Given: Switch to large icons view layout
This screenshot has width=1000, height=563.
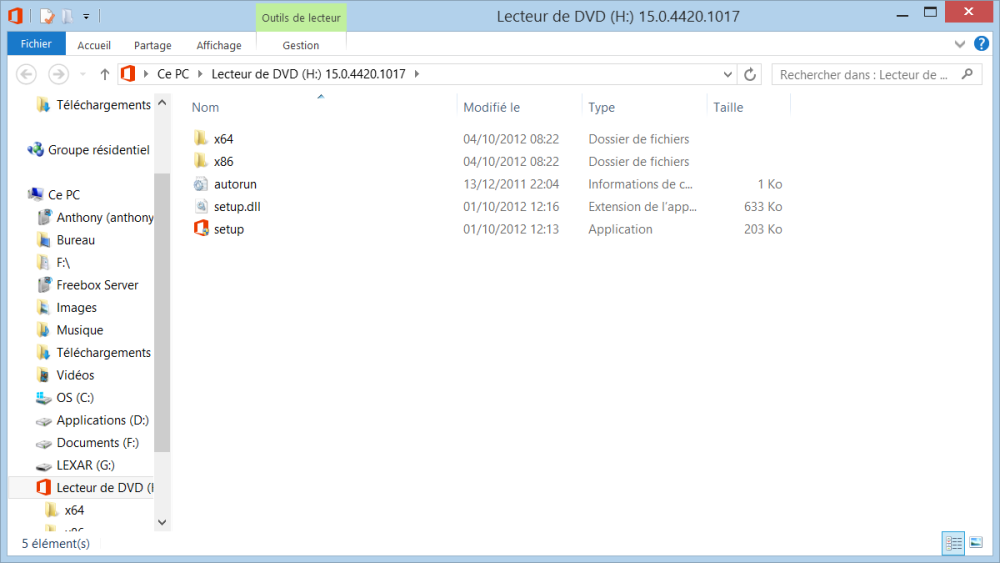Looking at the screenshot, I should tap(976, 542).
